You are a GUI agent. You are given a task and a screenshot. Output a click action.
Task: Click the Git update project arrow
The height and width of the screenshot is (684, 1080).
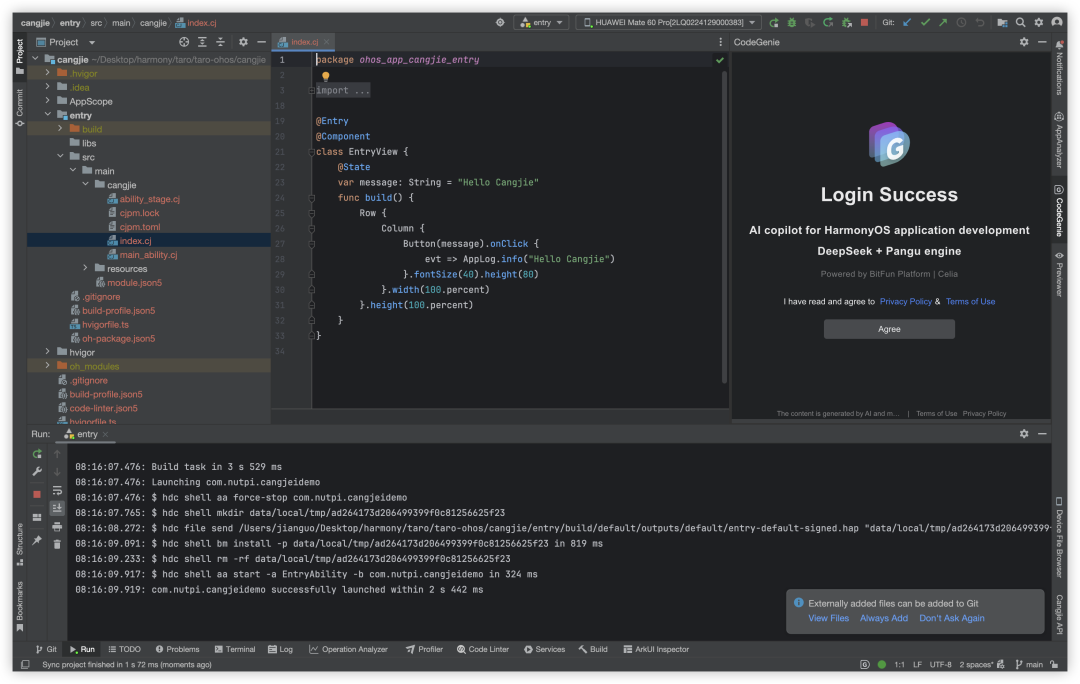point(907,22)
